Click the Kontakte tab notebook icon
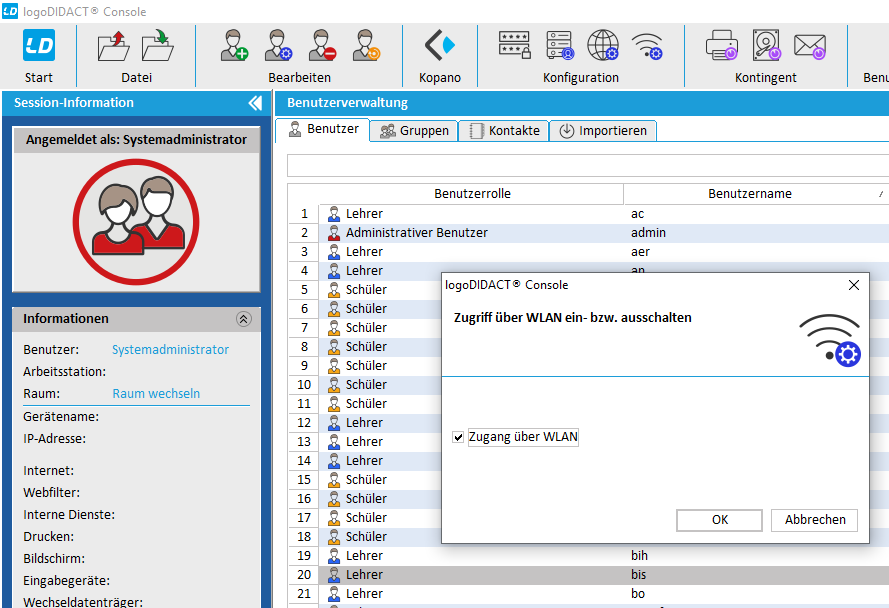 (477, 131)
